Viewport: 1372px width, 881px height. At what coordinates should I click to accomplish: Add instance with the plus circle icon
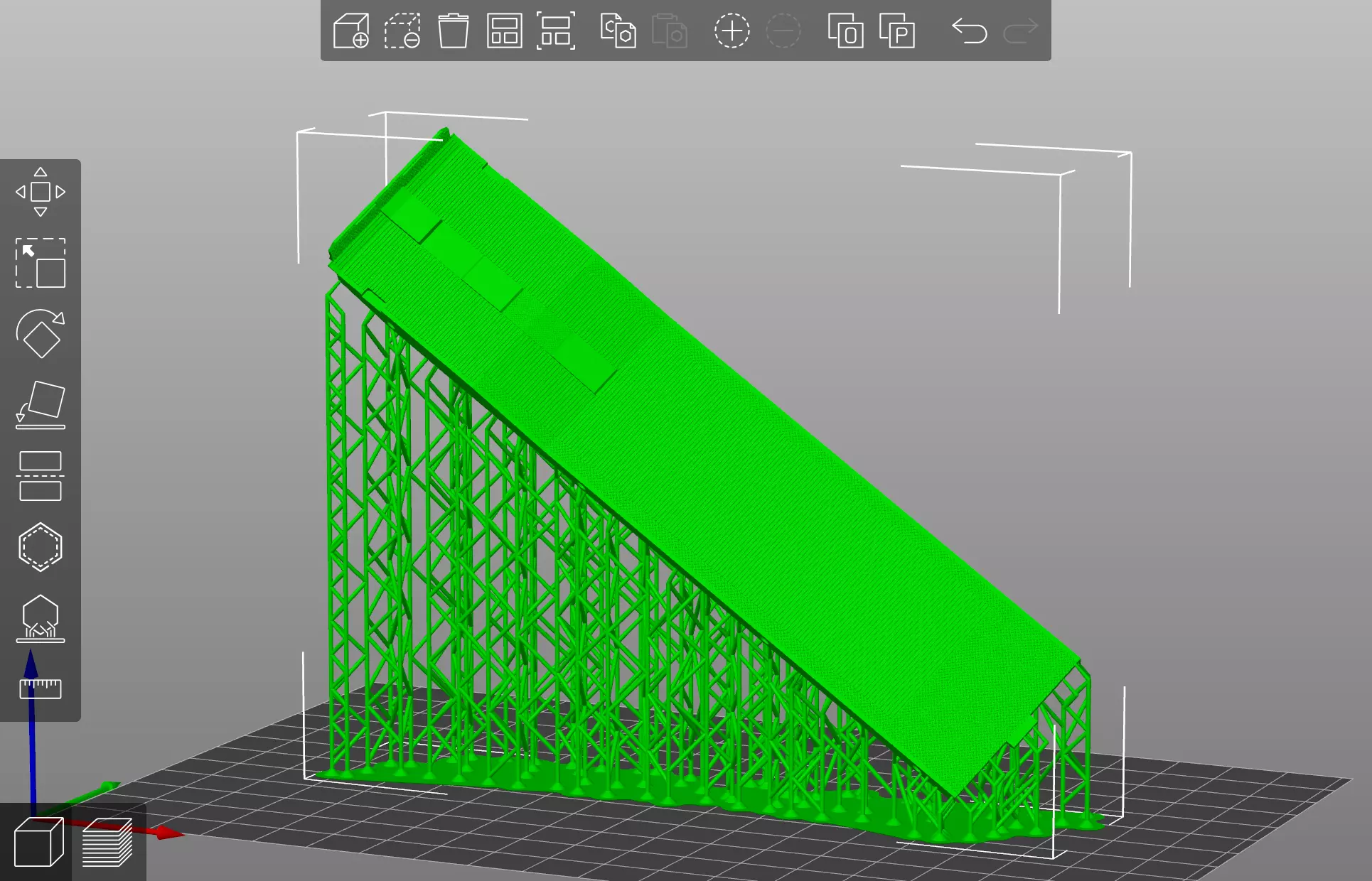point(731,31)
